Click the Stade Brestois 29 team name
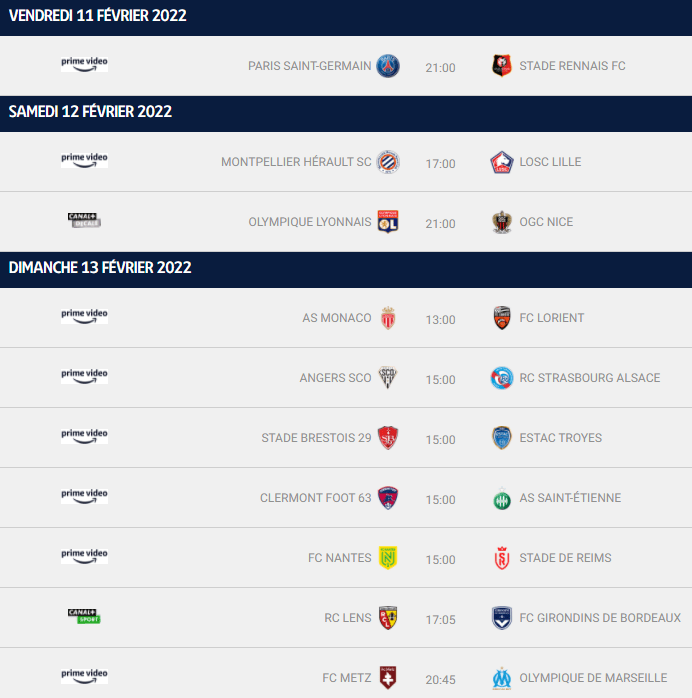This screenshot has height=698, width=692. 316,438
